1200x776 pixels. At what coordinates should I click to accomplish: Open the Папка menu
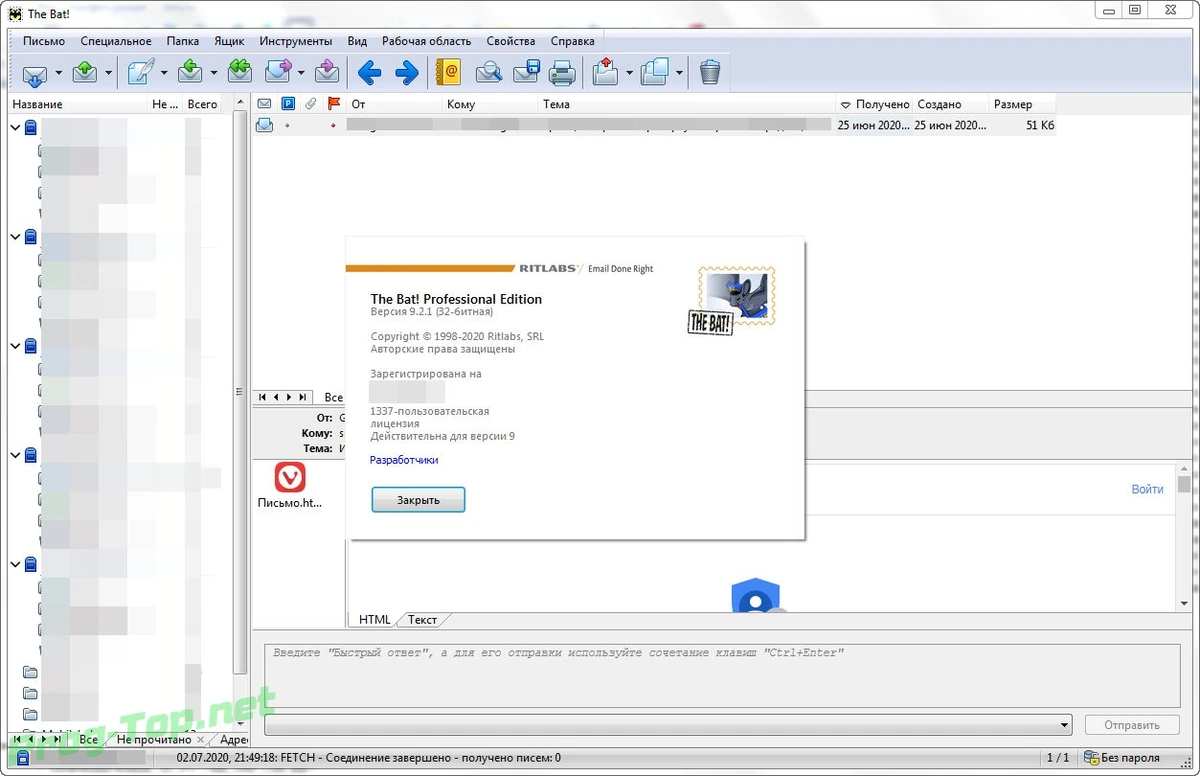(183, 41)
